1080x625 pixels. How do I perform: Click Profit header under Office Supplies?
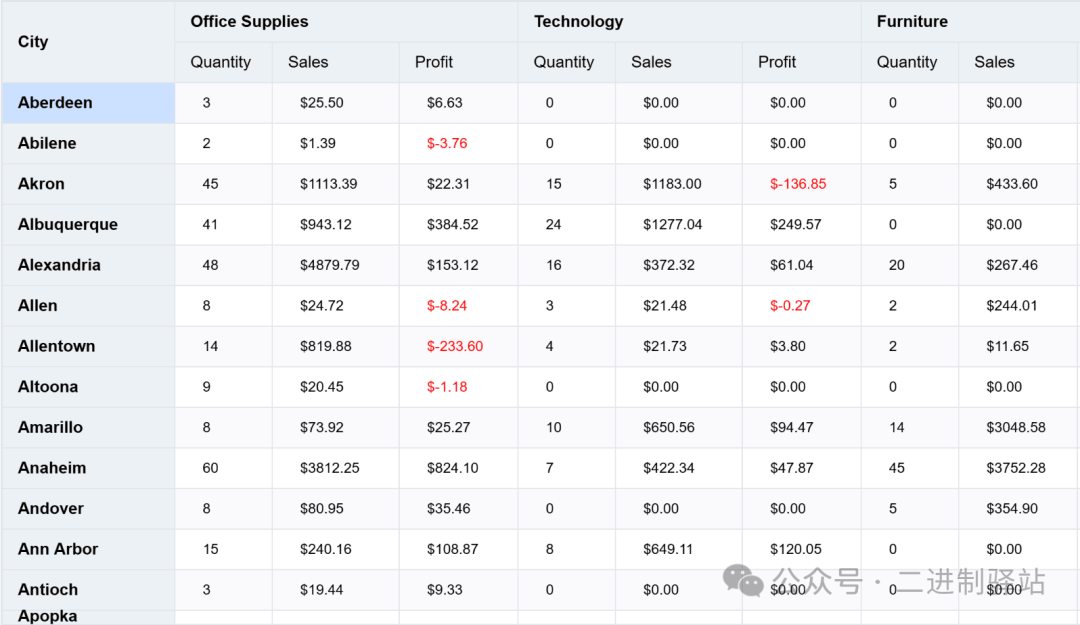click(434, 62)
